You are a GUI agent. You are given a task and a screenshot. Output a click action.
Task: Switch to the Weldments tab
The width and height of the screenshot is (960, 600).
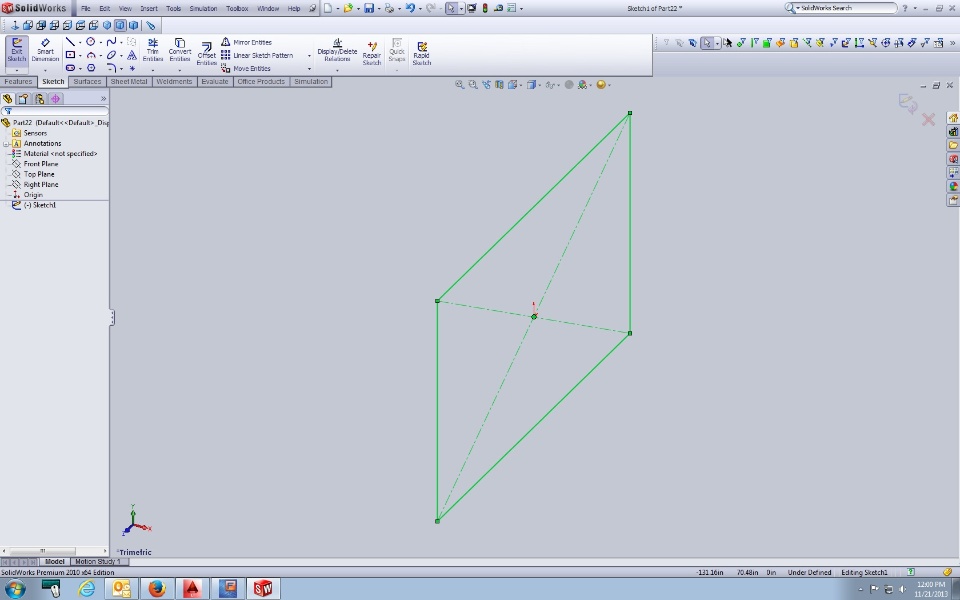pos(174,81)
